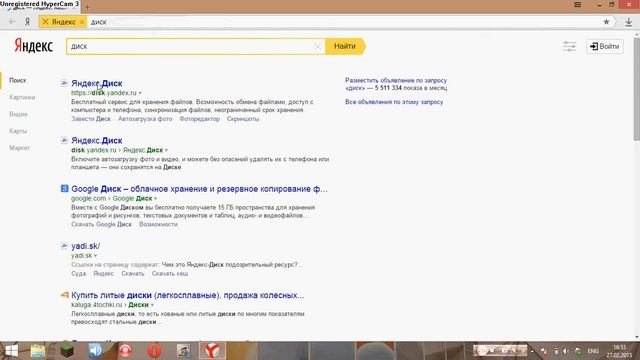640x360 pixels.
Task: Open Windows Start button
Action: click(11, 351)
